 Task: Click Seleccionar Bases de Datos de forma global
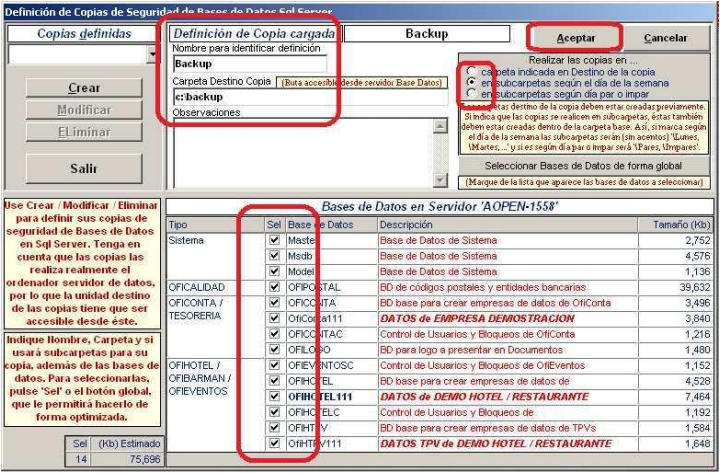(x=583, y=166)
